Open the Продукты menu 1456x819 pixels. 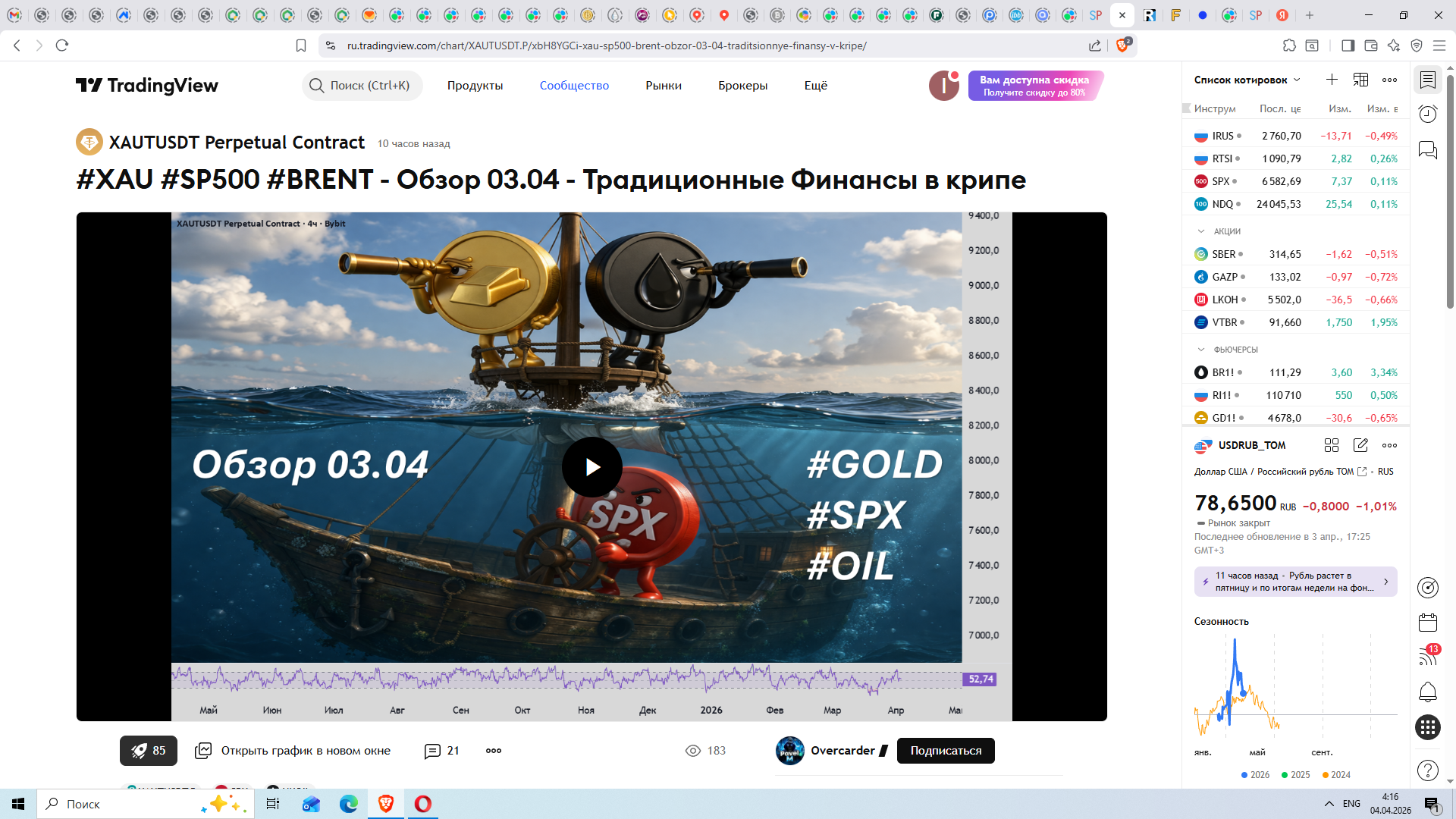[475, 86]
